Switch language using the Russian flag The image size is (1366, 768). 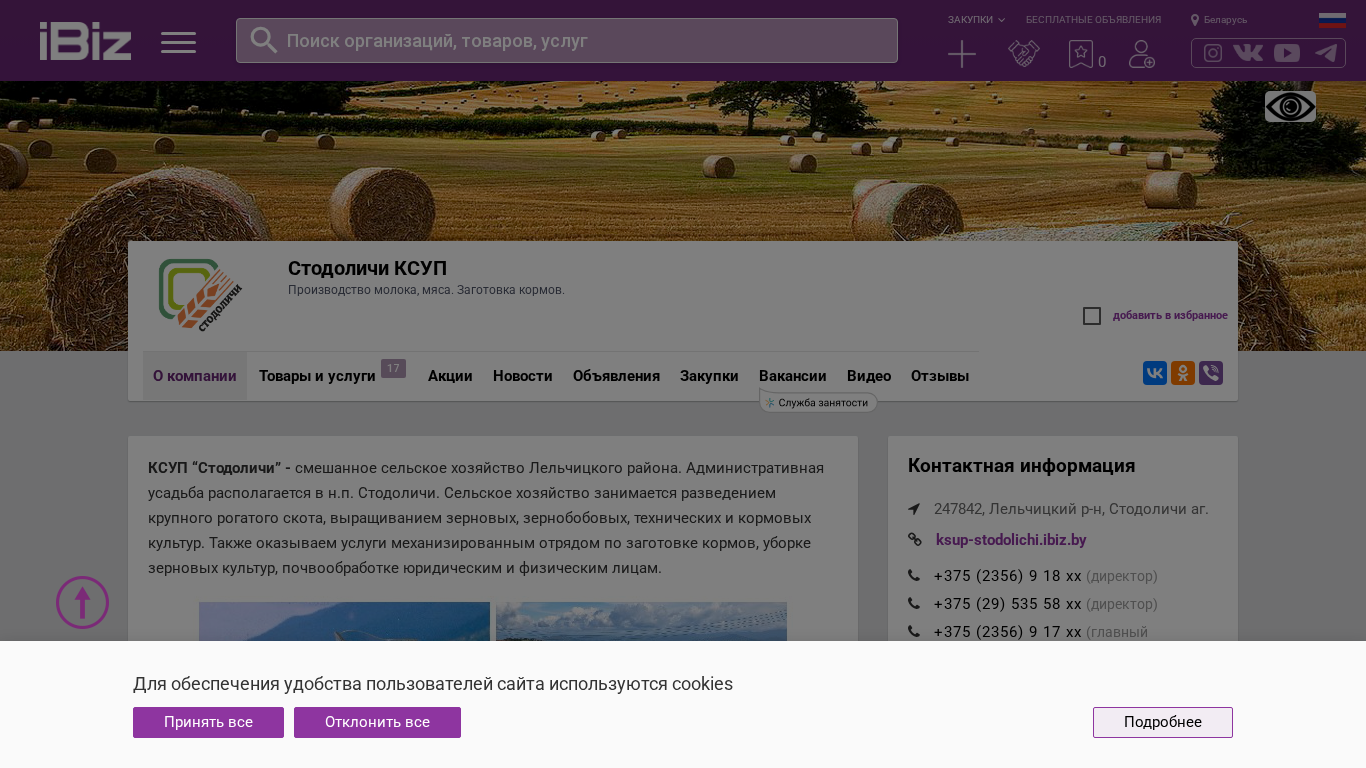[1332, 20]
